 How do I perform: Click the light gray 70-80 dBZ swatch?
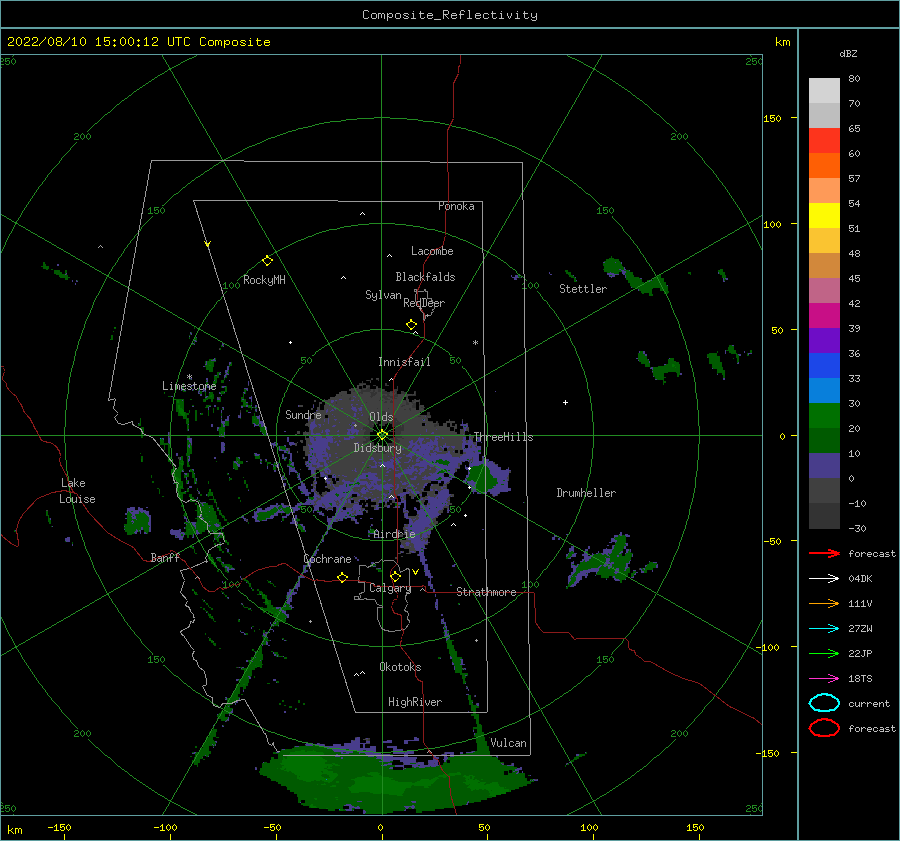(824, 91)
